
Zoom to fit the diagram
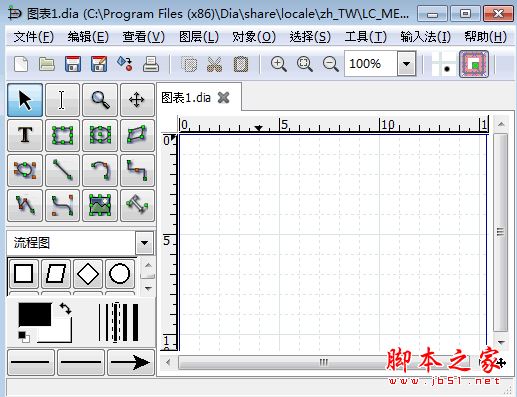pos(305,64)
